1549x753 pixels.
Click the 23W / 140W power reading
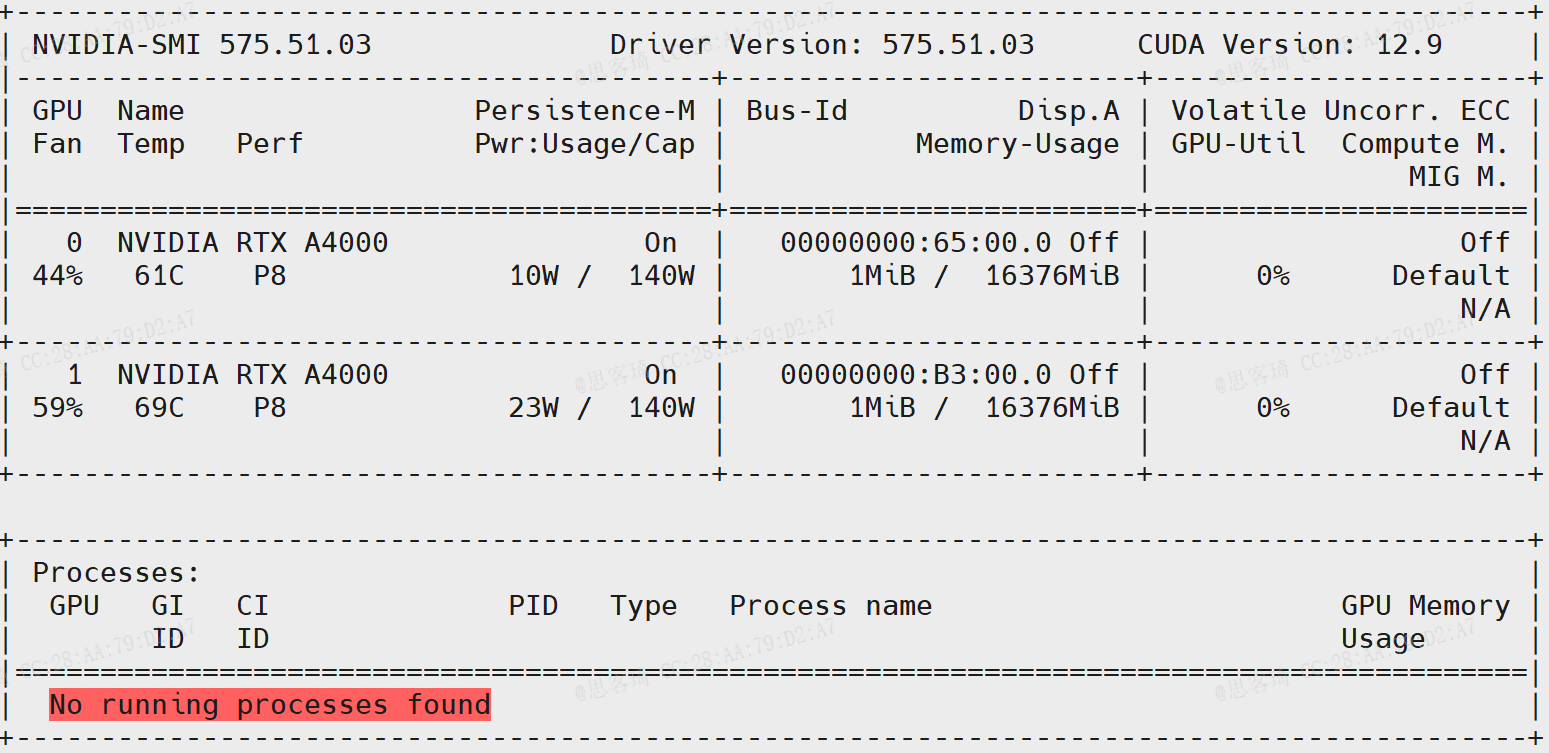602,408
